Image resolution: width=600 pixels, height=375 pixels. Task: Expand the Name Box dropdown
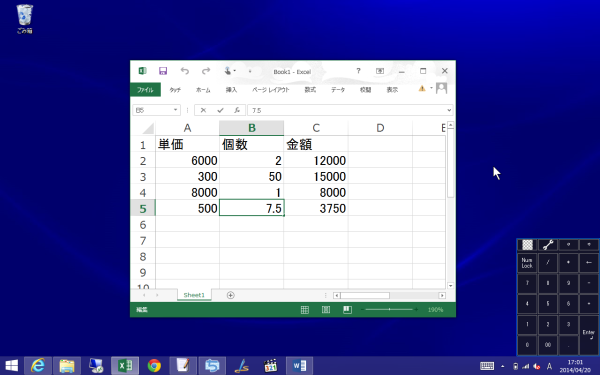[x=175, y=110]
